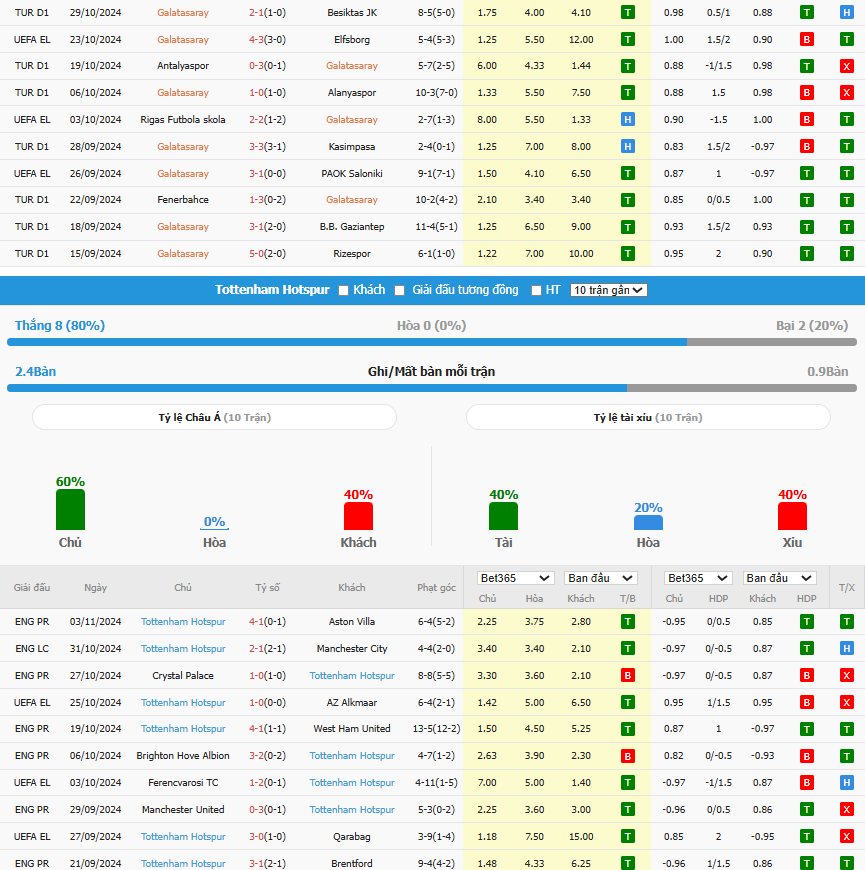865x870 pixels.
Task: Click green T handicap badge in Brentford row
Action: click(807, 863)
